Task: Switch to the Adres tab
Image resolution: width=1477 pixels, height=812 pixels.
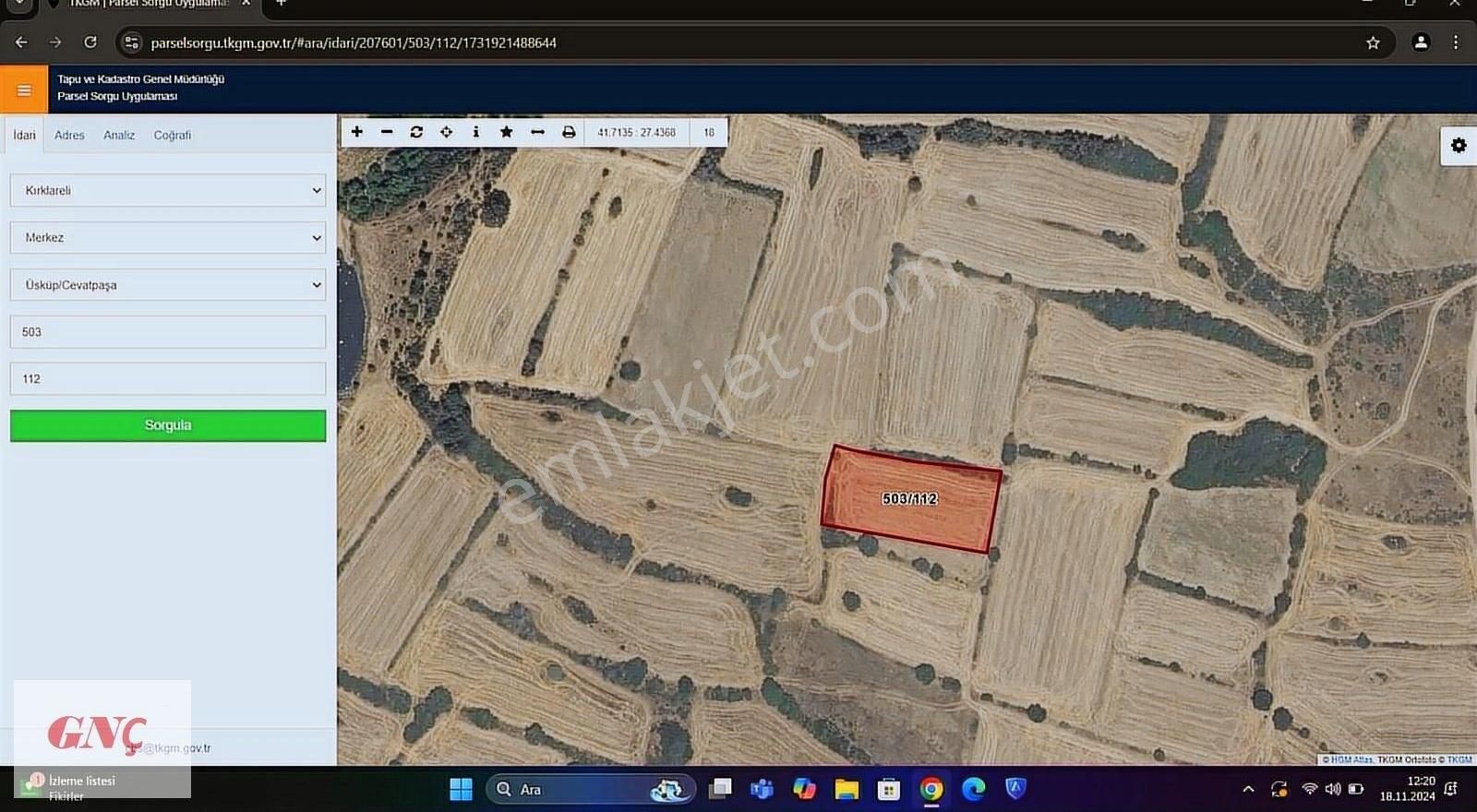Action: pyautogui.click(x=69, y=135)
